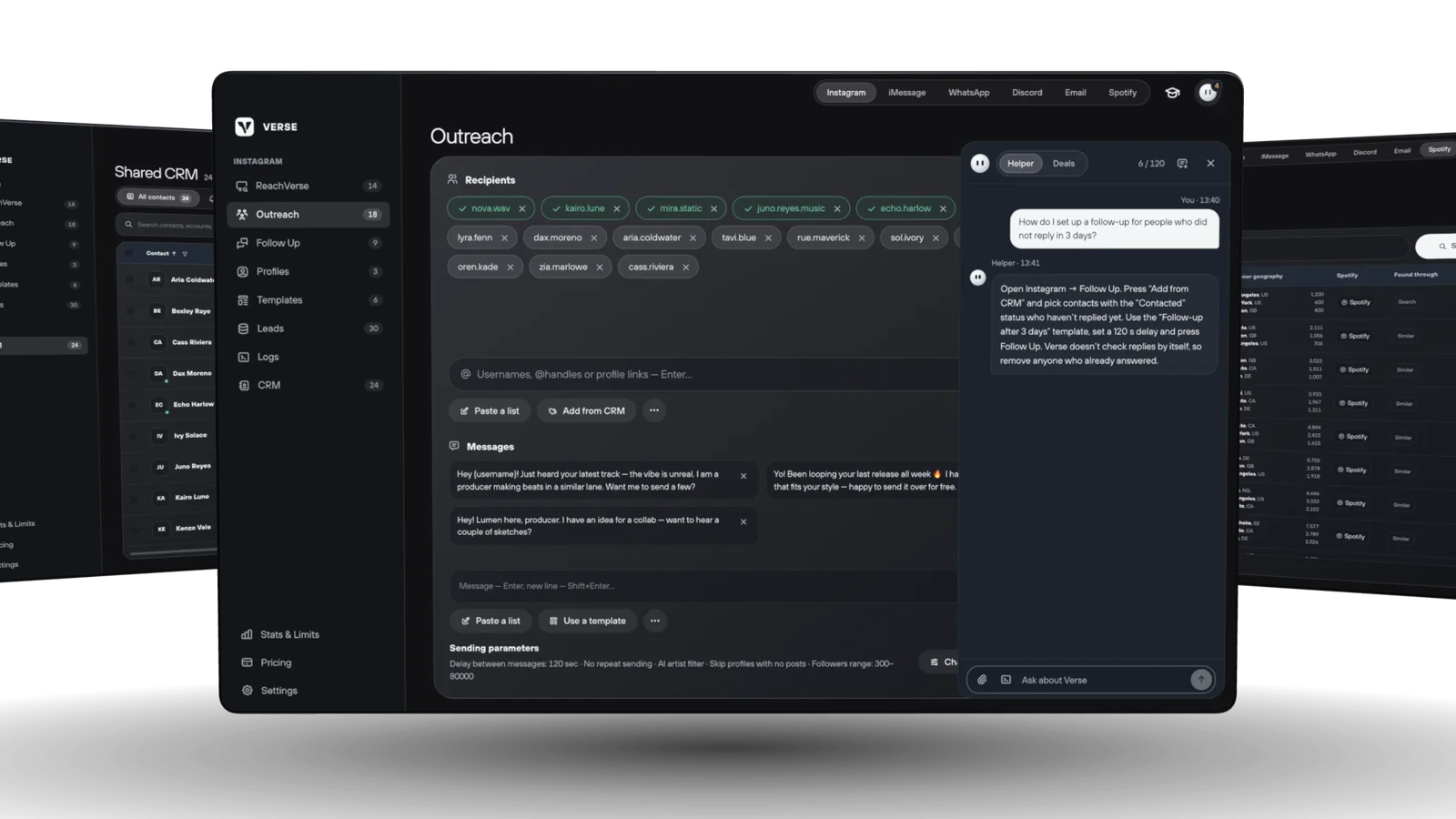Delete the 'Hey! Lumen here' message variant
This screenshot has width=1456, height=819.
tap(743, 521)
